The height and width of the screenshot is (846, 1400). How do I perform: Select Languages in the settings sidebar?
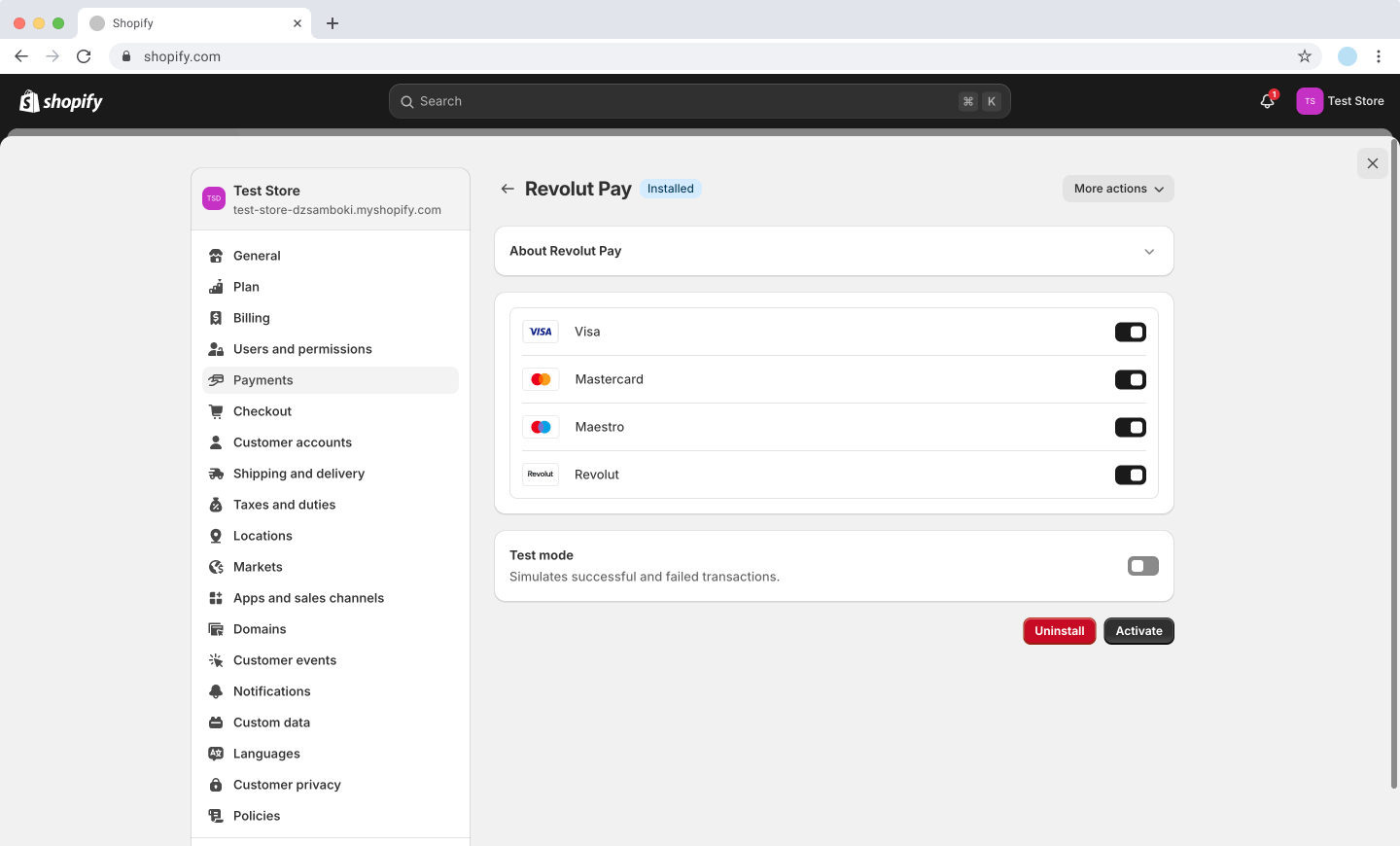click(331, 754)
